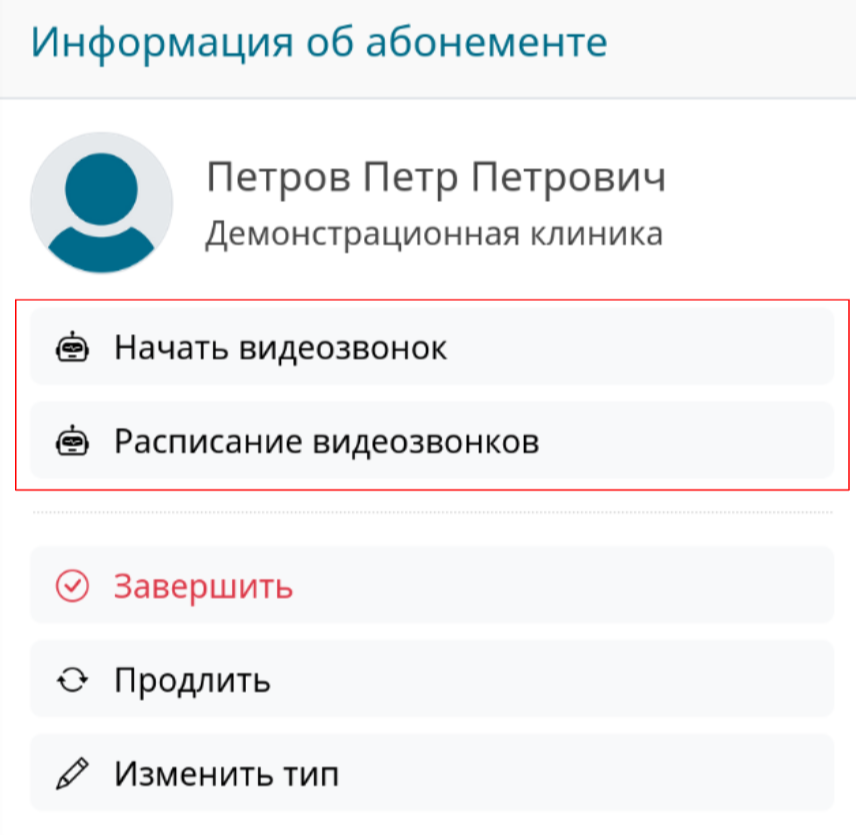Click the user avatar silhouette
Image resolution: width=856 pixels, height=835 pixels.
[102, 203]
